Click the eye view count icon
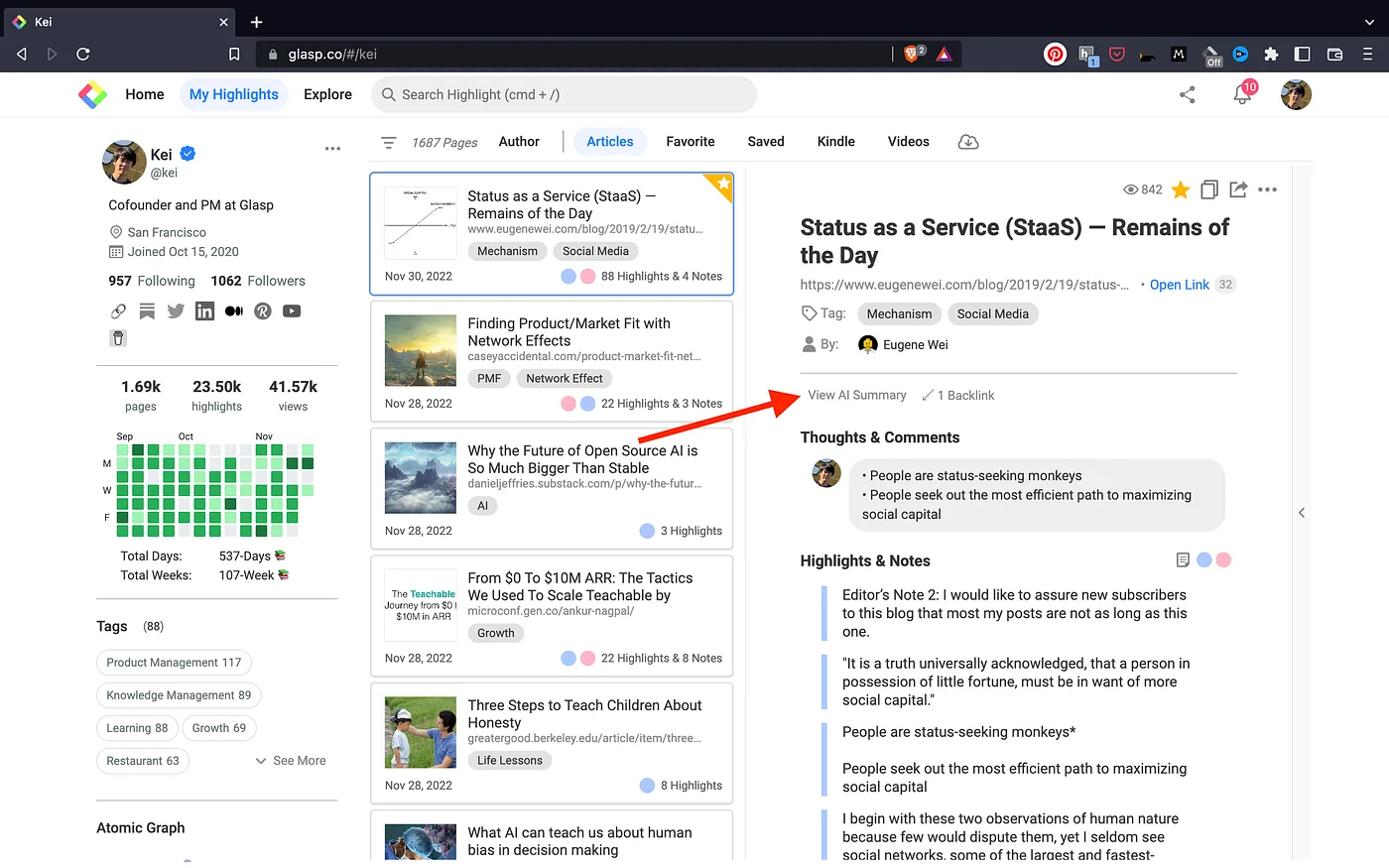This screenshot has height=868, width=1389. pyautogui.click(x=1130, y=189)
